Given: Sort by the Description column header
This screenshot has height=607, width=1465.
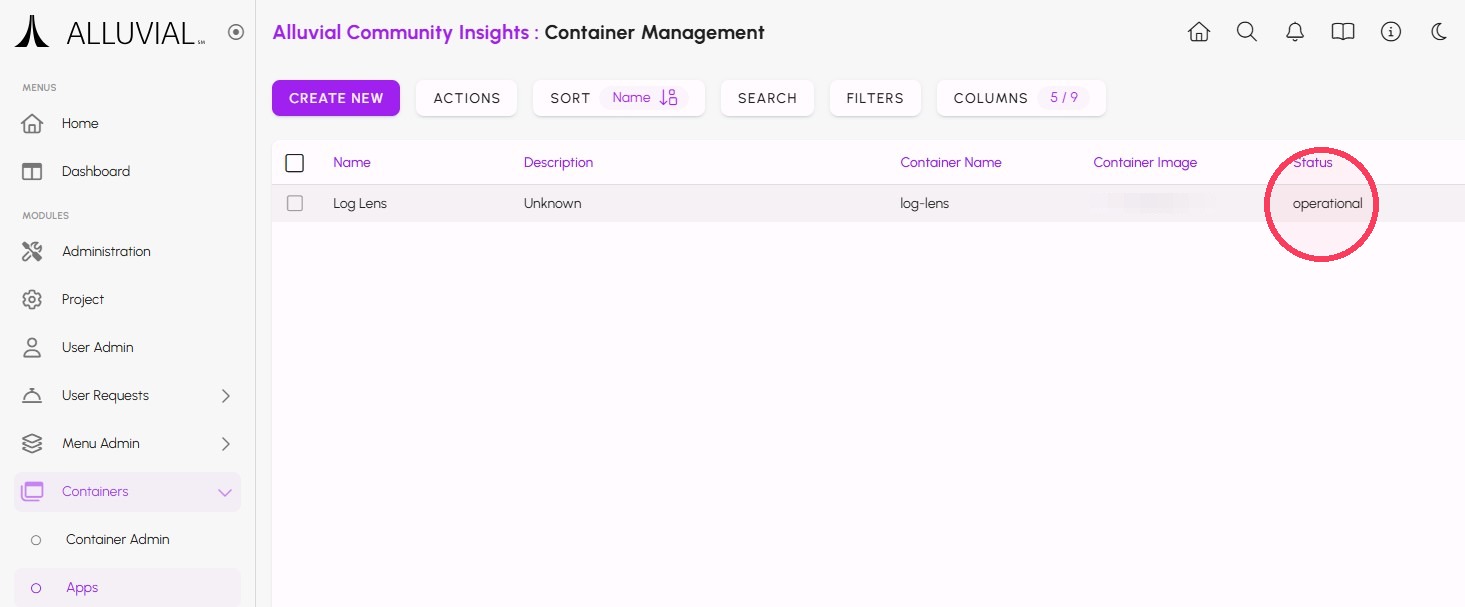Looking at the screenshot, I should (558, 162).
